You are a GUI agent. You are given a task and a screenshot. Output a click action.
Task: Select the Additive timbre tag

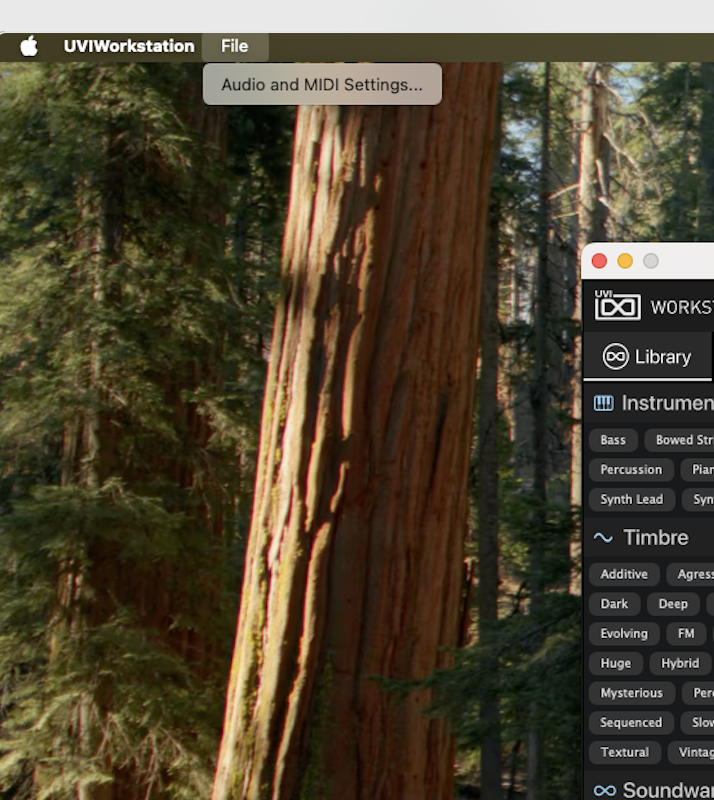click(624, 574)
